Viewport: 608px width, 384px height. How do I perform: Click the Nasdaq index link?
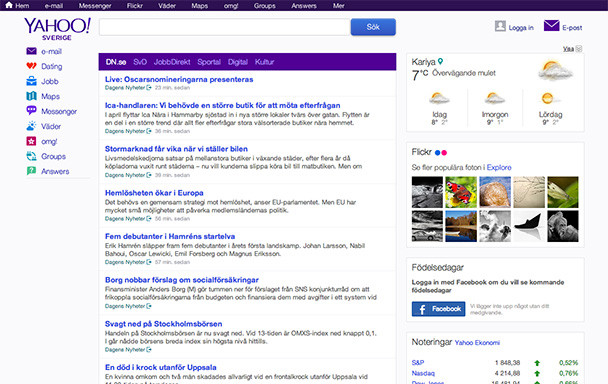[x=423, y=373]
